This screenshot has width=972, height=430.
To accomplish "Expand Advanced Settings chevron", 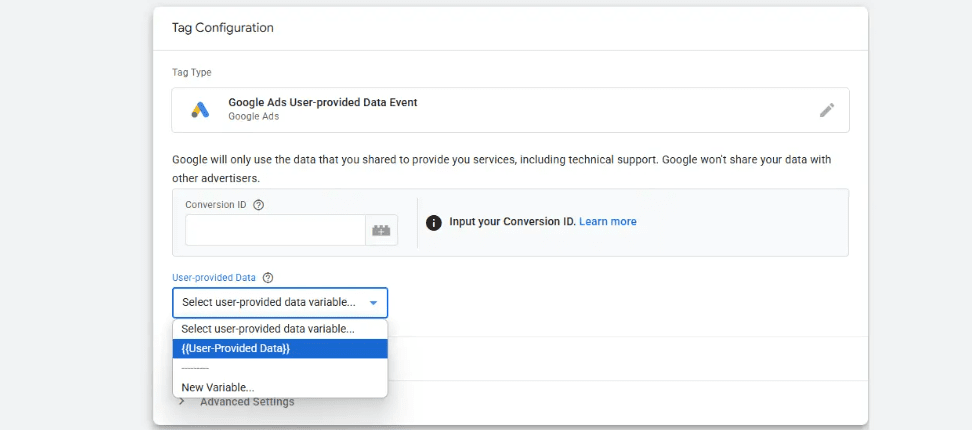I will coord(182,402).
